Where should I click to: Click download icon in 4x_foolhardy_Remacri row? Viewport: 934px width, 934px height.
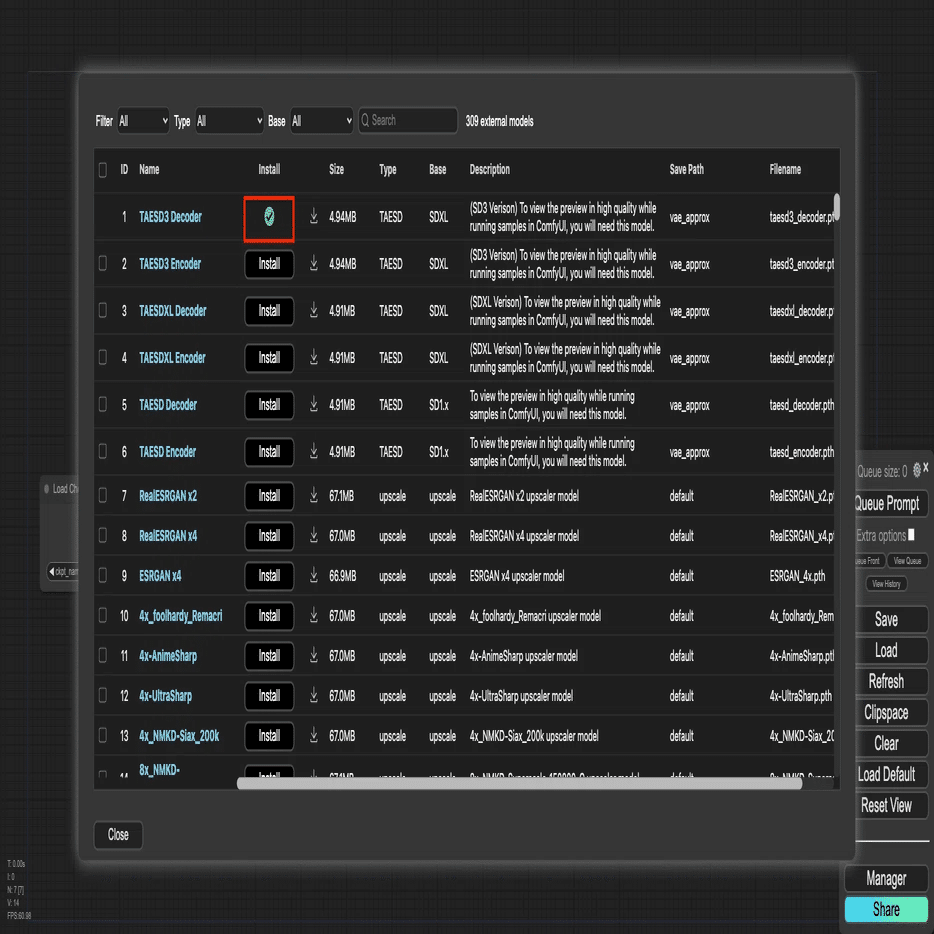(x=314, y=615)
